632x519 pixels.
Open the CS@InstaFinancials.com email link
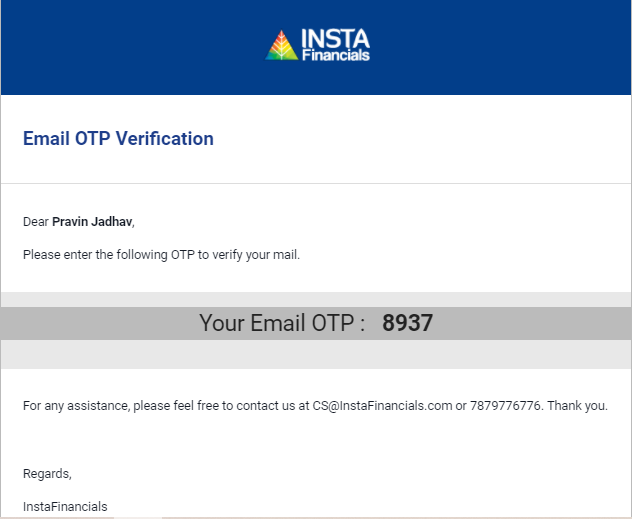click(x=382, y=405)
